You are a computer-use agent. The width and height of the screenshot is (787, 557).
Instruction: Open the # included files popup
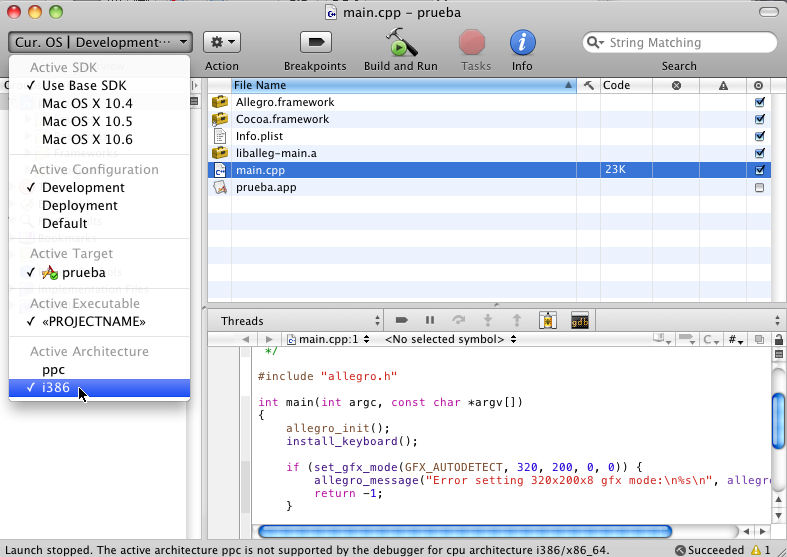click(736, 339)
